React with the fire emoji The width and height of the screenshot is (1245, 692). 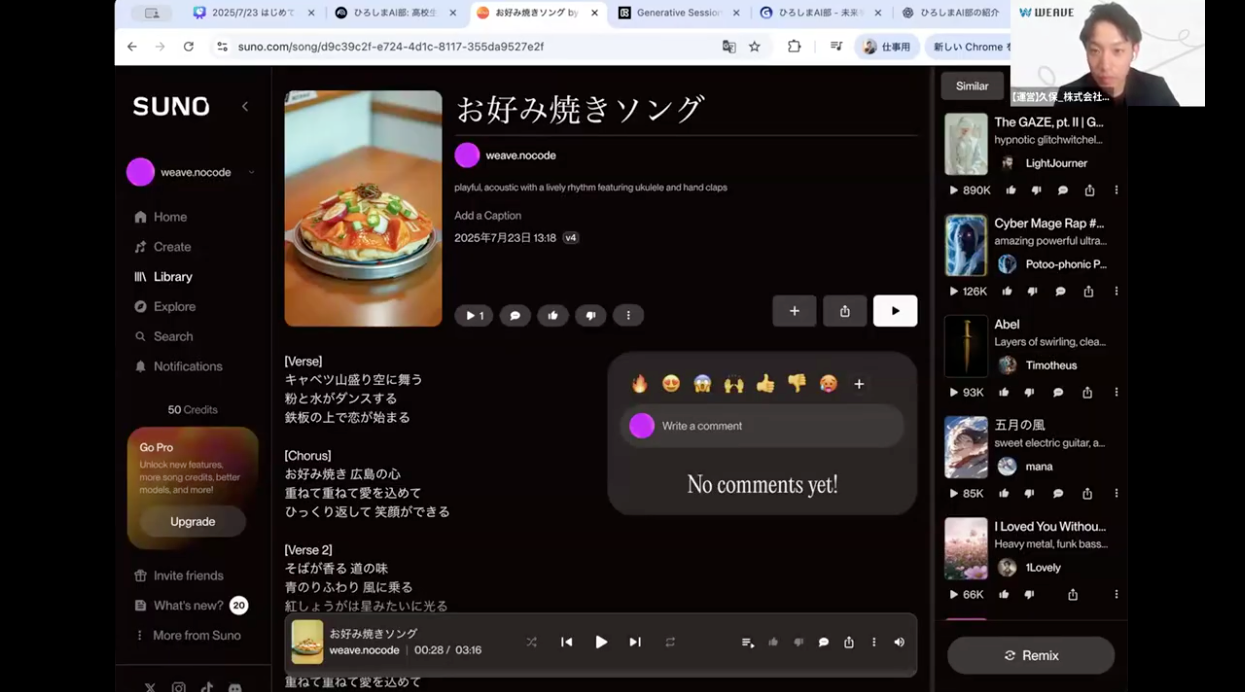tap(640, 384)
